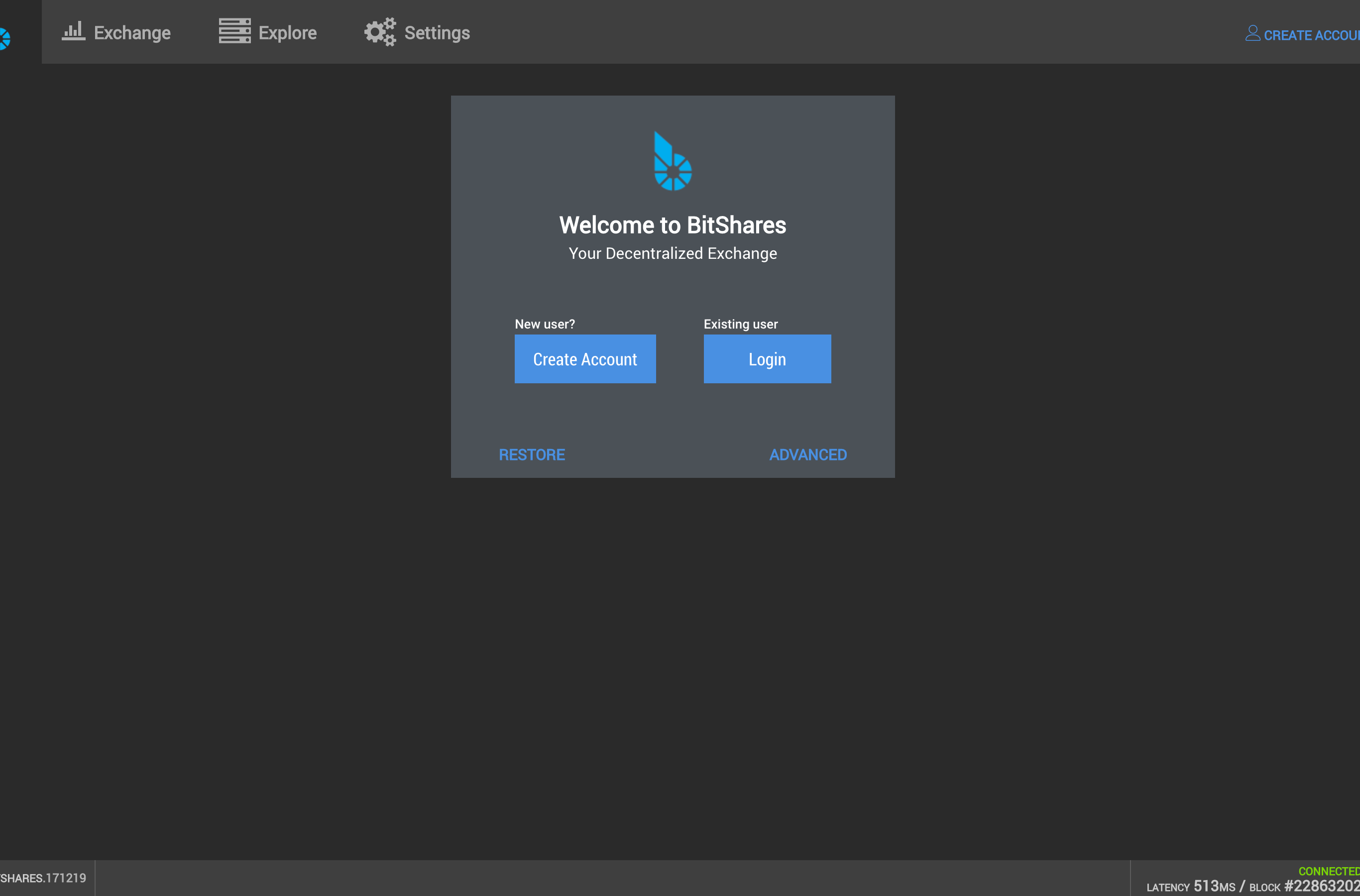The height and width of the screenshot is (896, 1360).
Task: Click the 'Existing user' label
Action: 741,324
